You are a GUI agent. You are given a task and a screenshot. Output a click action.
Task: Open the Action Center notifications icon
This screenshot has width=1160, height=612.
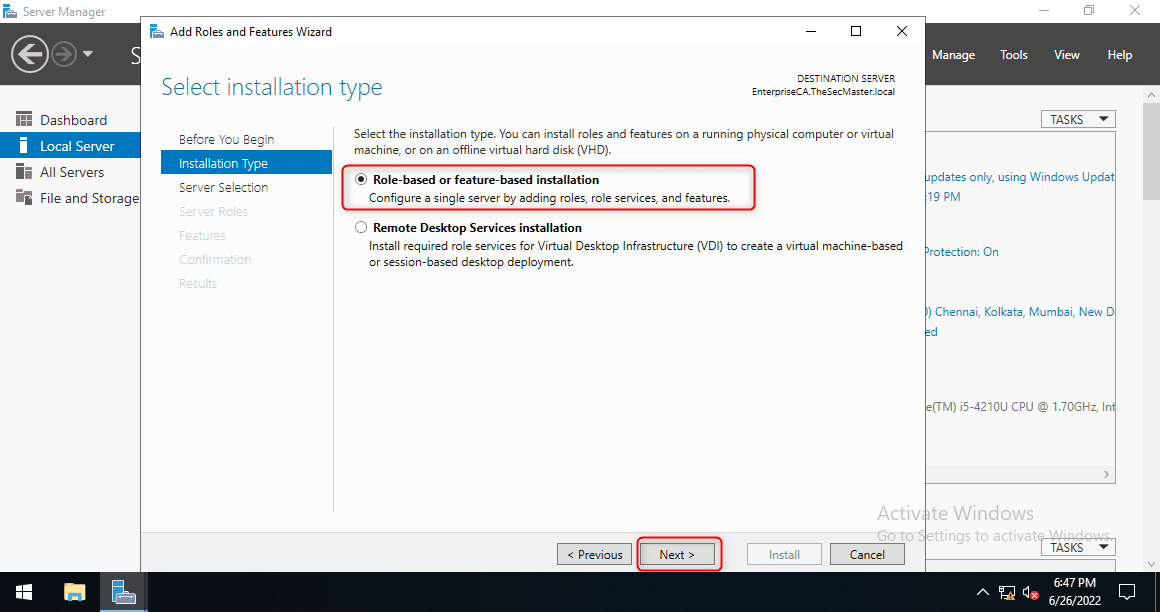(1127, 592)
